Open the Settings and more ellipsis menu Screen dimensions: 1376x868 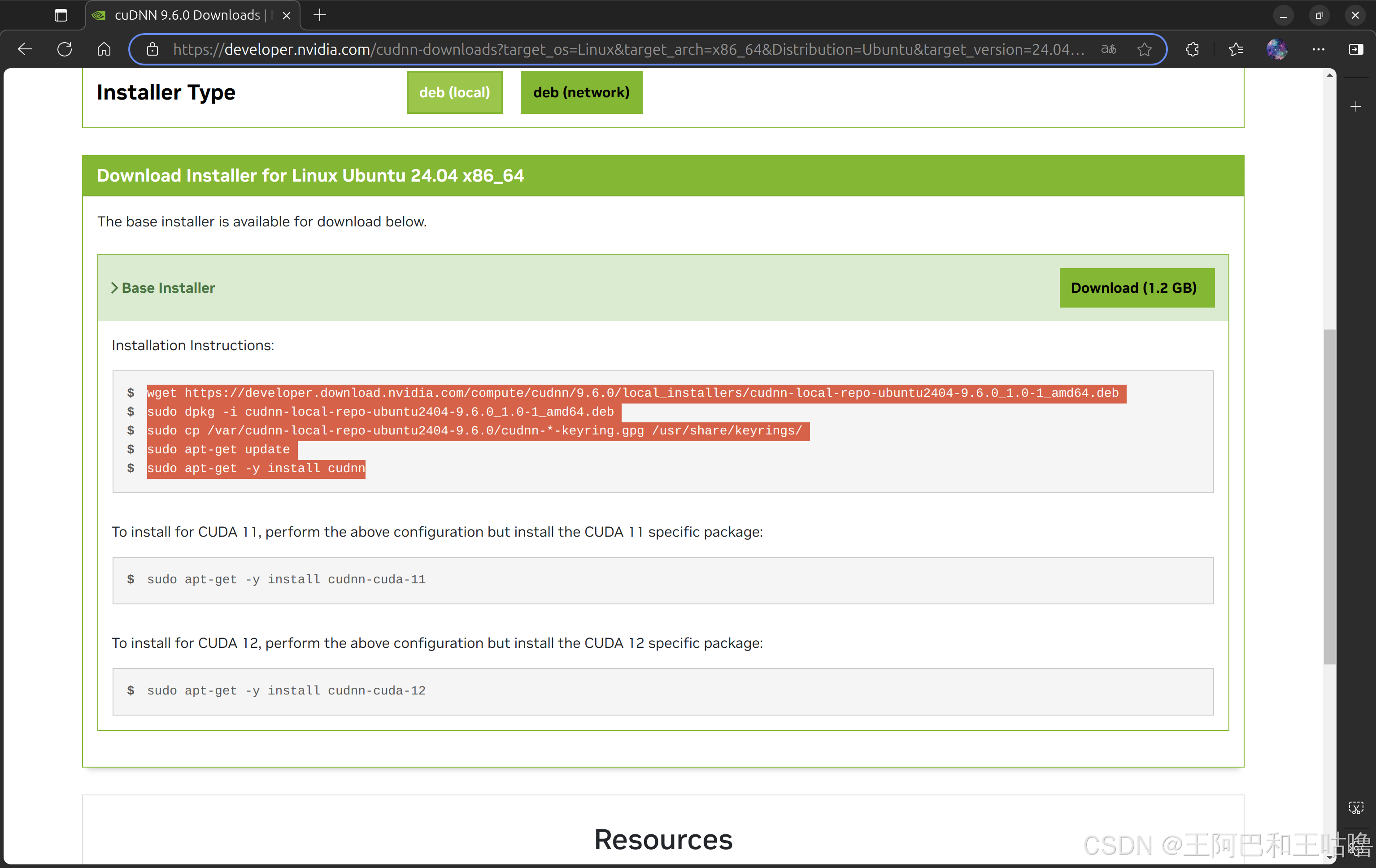point(1318,49)
